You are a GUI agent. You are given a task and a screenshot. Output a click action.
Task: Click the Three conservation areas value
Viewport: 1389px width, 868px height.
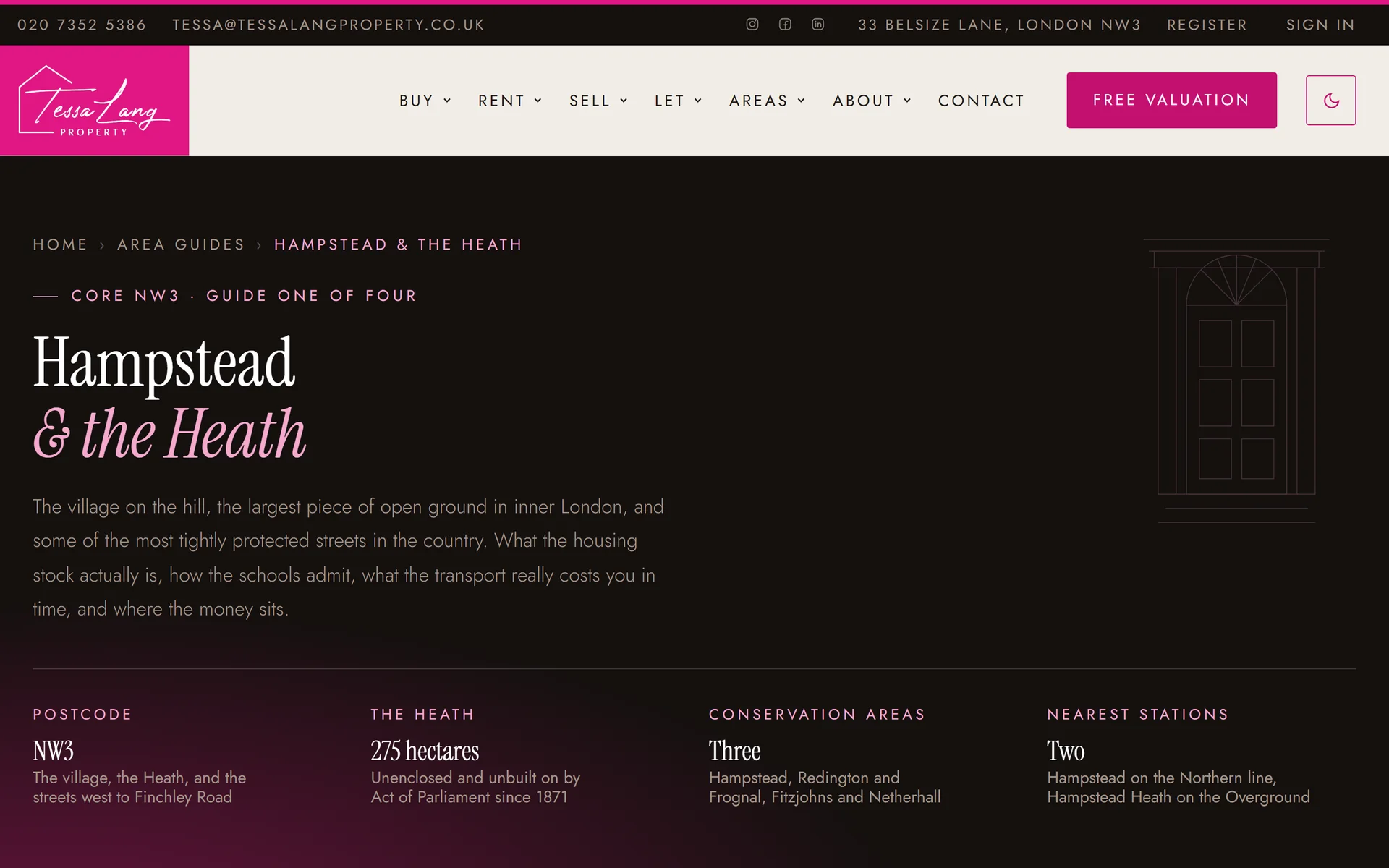[734, 751]
